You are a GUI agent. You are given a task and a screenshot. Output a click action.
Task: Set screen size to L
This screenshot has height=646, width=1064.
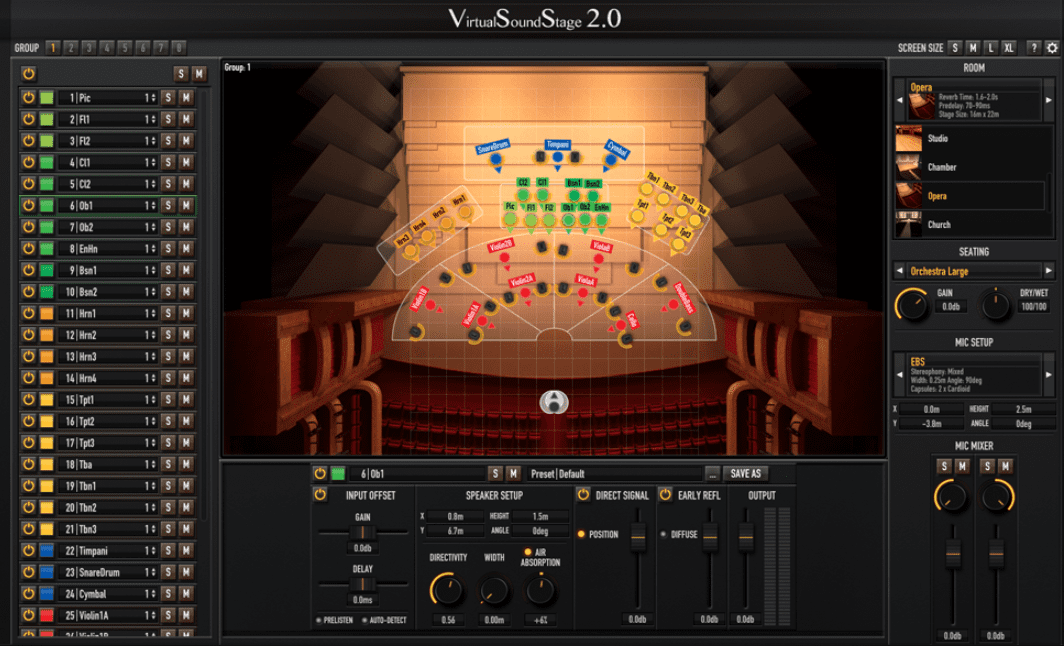991,48
